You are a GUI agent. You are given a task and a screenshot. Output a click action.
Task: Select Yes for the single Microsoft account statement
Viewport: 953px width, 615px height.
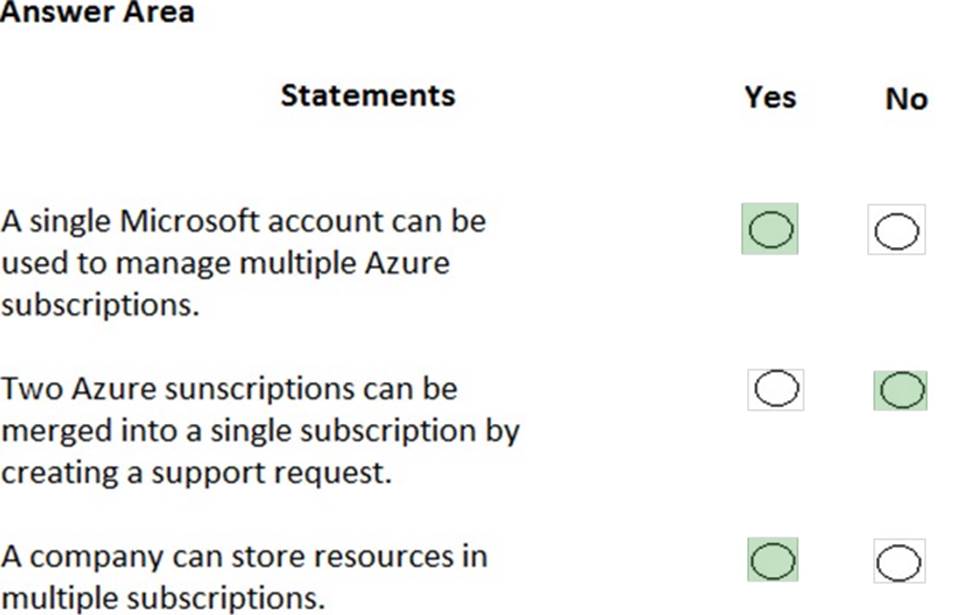coord(769,230)
